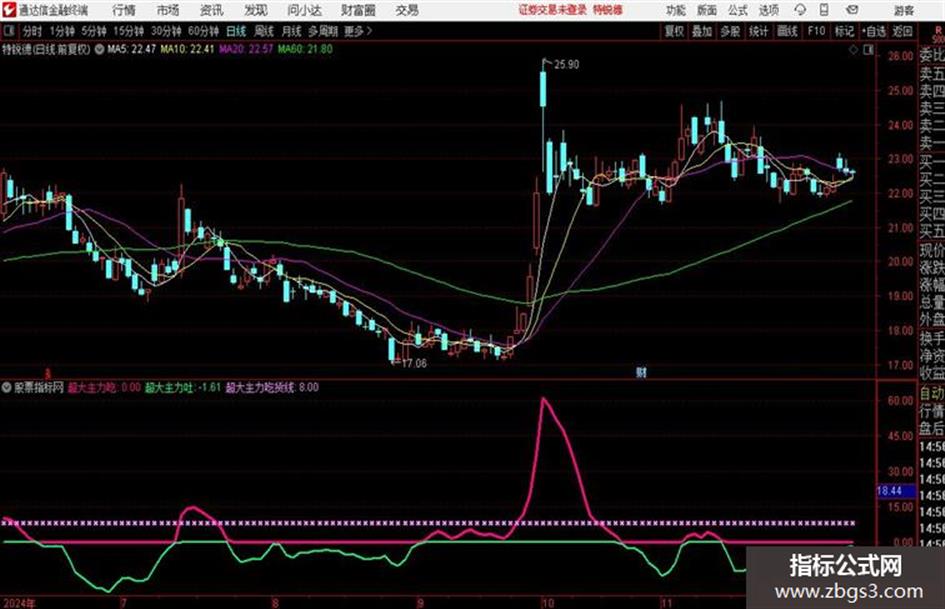Click the 标记 mark button

844,31
